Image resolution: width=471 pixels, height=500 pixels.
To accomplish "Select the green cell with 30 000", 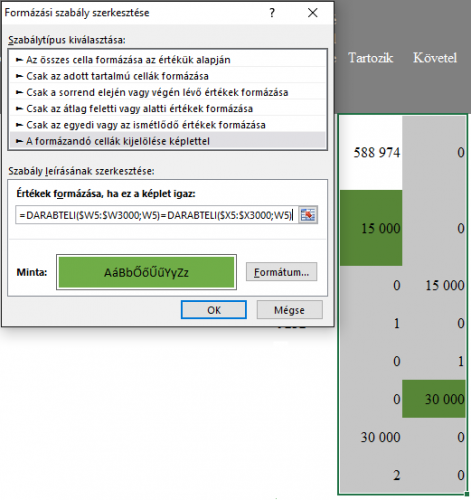I will (434, 399).
